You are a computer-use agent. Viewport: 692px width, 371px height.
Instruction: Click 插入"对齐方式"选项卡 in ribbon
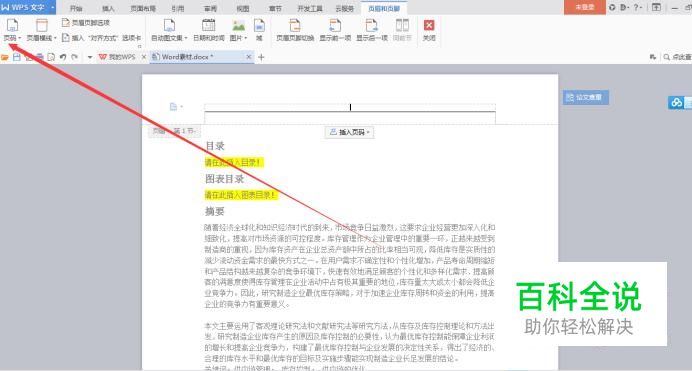(102, 38)
